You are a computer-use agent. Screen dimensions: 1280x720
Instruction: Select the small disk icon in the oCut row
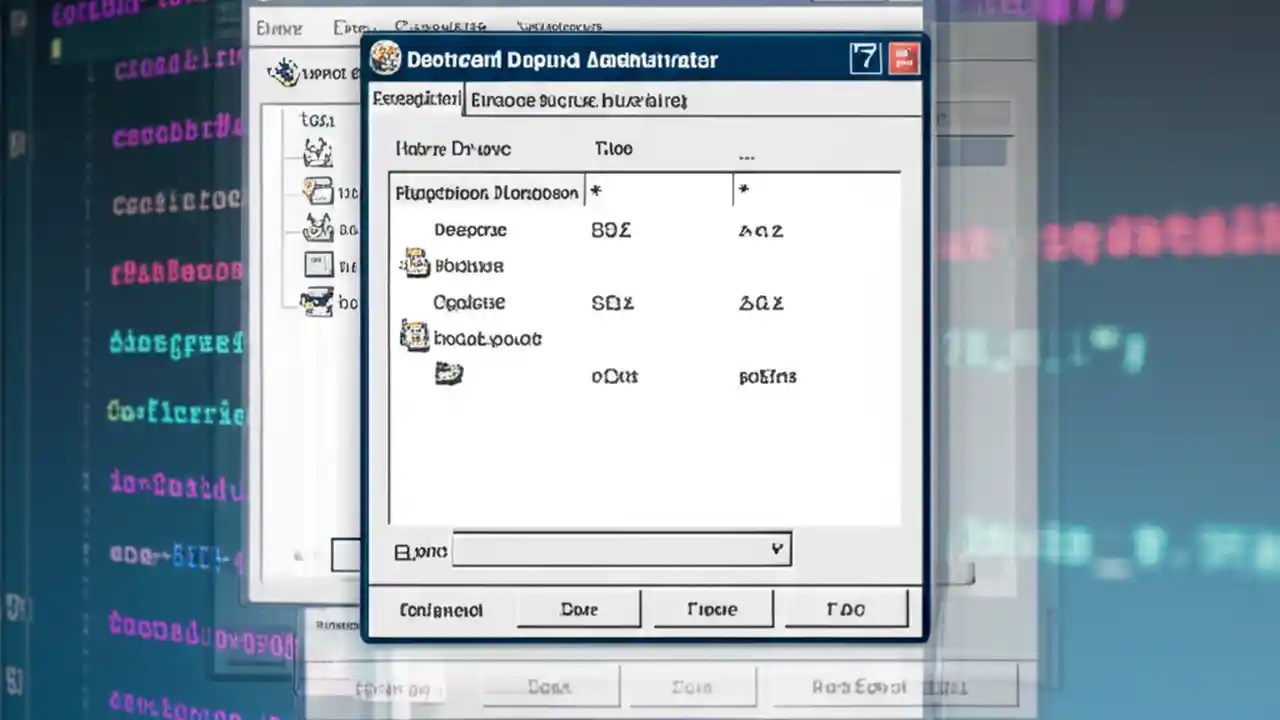click(449, 372)
